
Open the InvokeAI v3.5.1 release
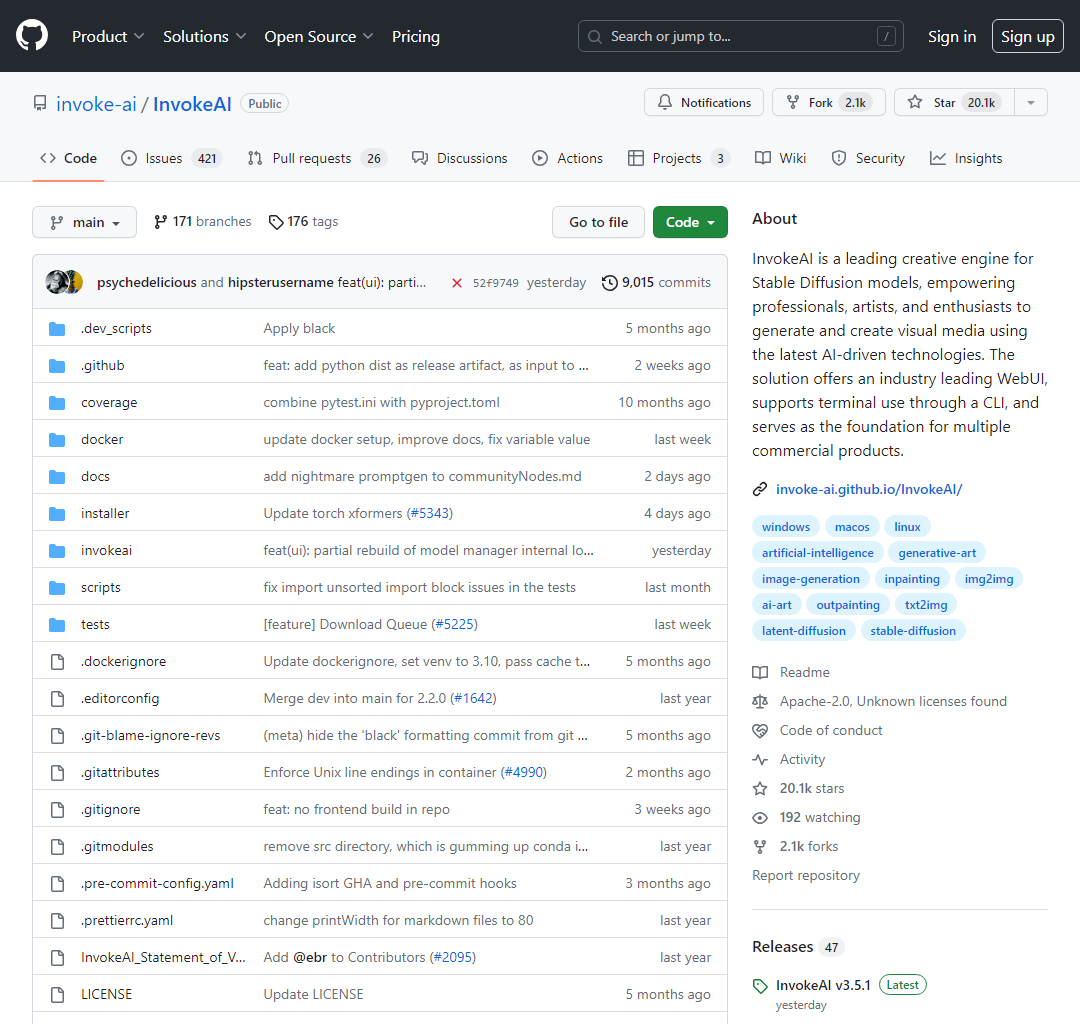(823, 986)
